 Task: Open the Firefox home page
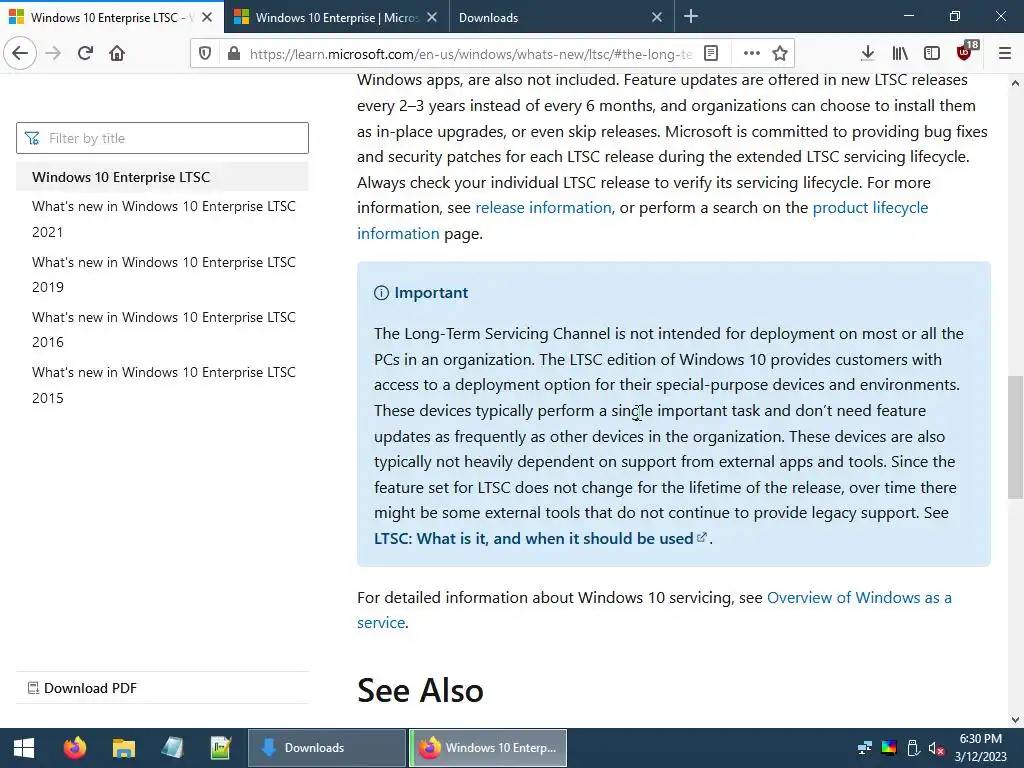click(117, 53)
